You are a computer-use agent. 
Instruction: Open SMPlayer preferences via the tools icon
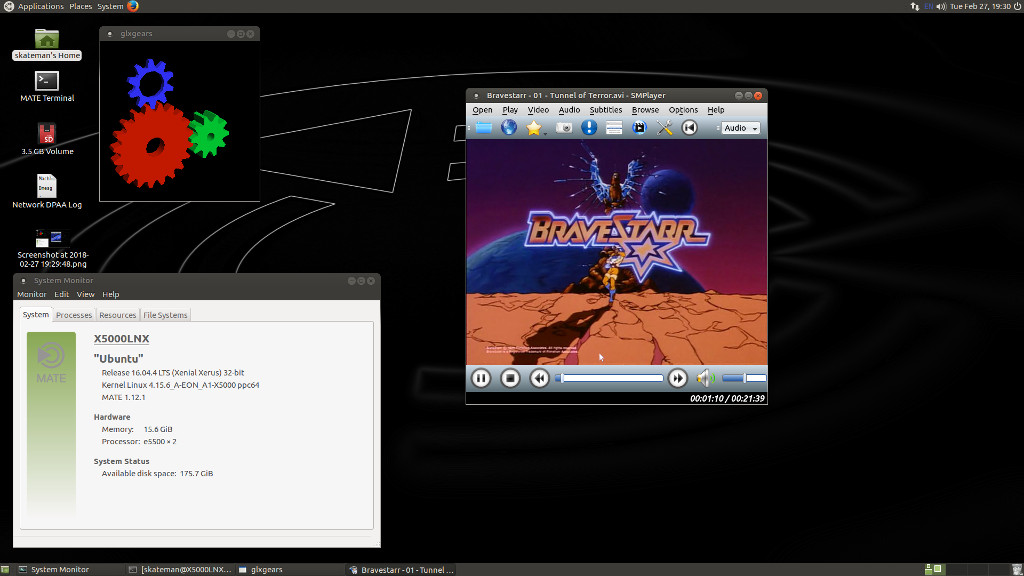tap(664, 127)
